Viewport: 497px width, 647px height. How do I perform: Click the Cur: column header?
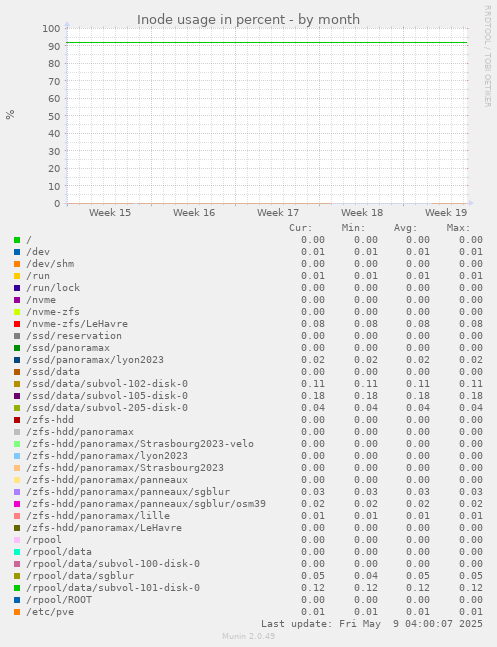click(x=301, y=228)
